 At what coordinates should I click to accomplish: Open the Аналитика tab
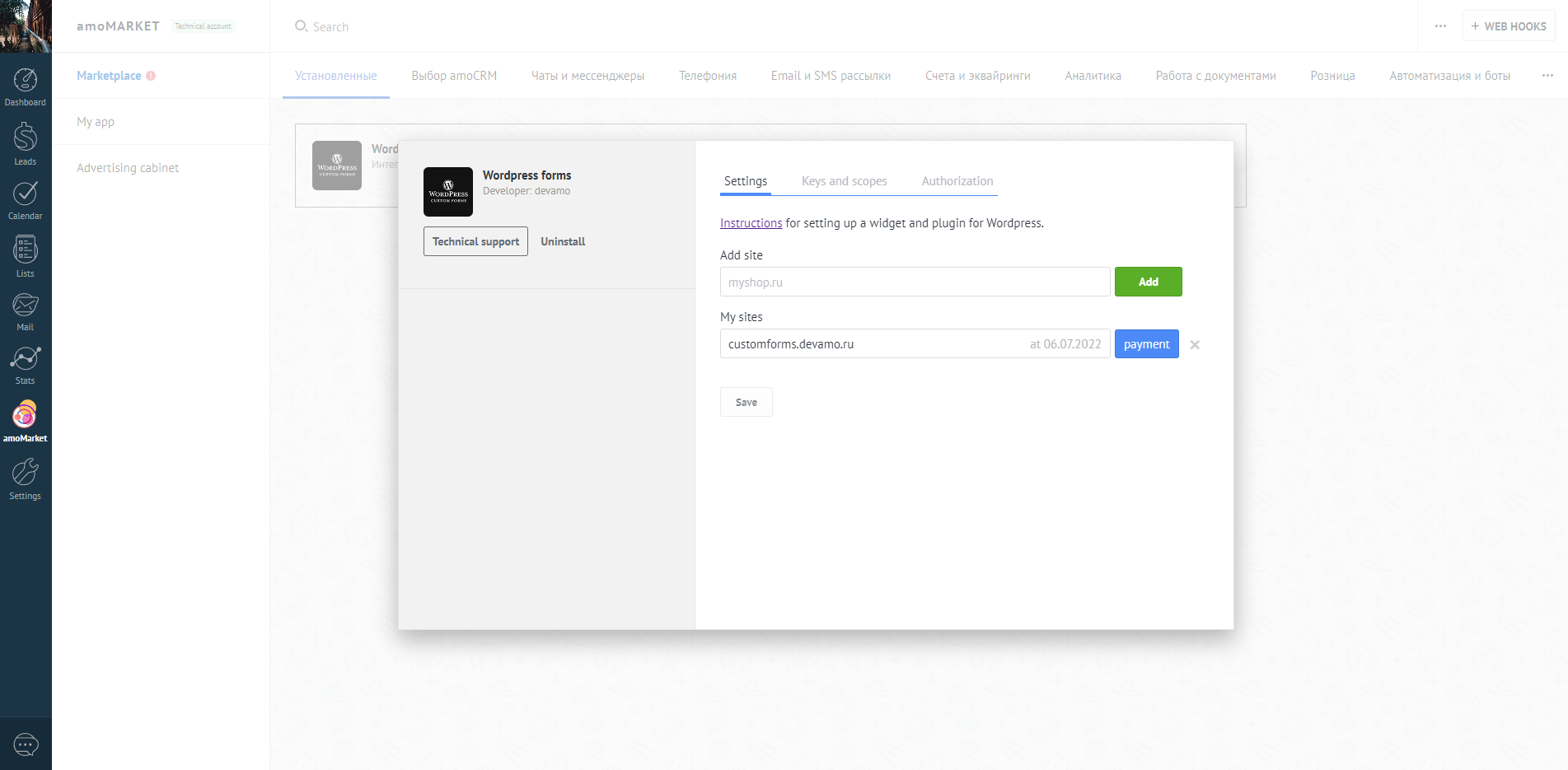point(1093,76)
